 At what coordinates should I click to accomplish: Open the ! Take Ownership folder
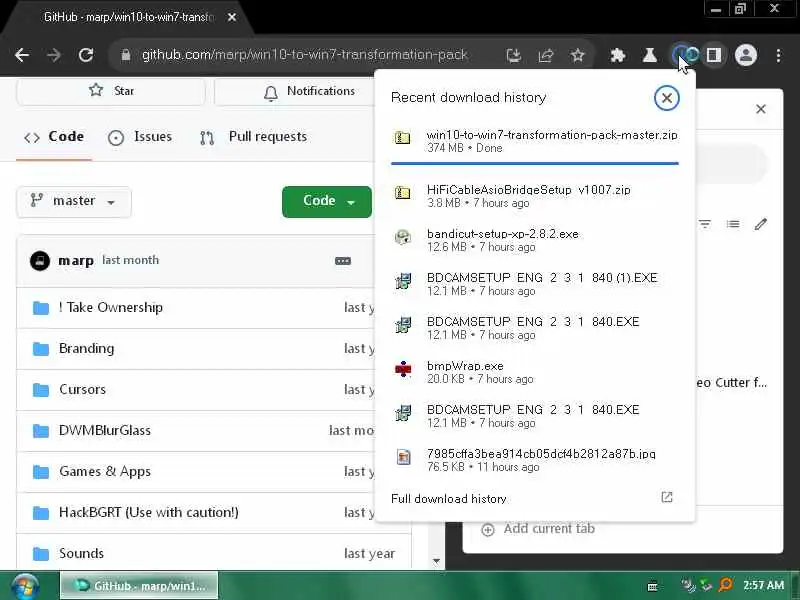111,307
